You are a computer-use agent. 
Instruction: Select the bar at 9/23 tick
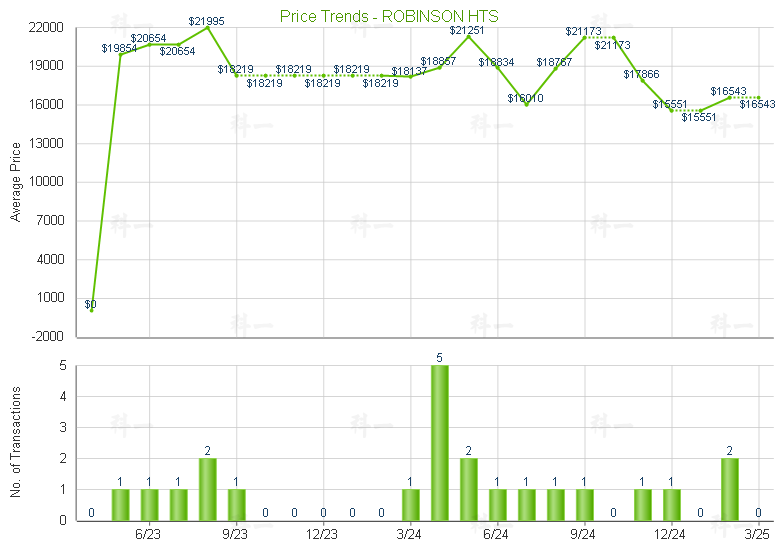(x=236, y=505)
